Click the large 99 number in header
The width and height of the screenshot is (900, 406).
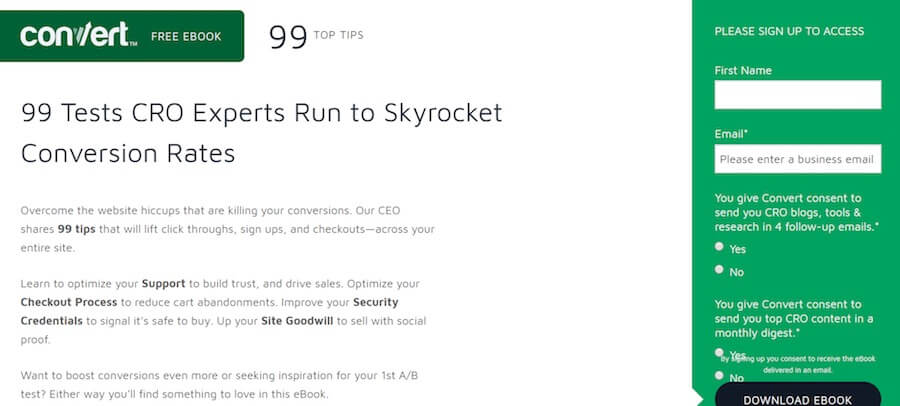(288, 37)
